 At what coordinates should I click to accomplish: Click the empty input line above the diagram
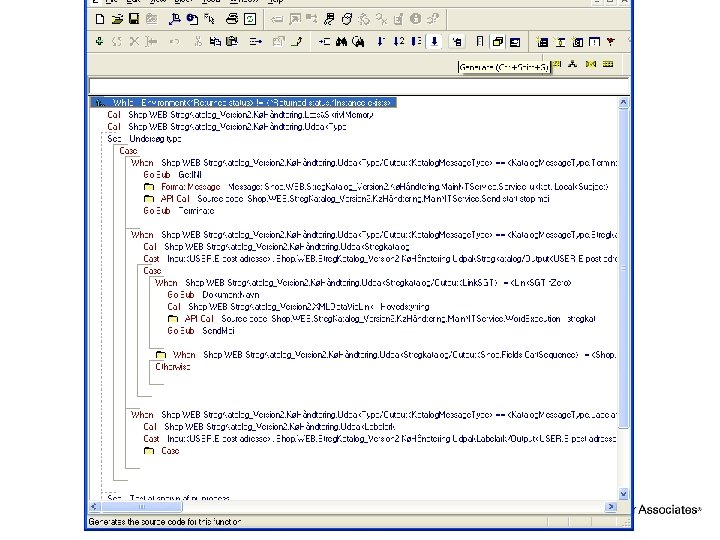[x=359, y=86]
